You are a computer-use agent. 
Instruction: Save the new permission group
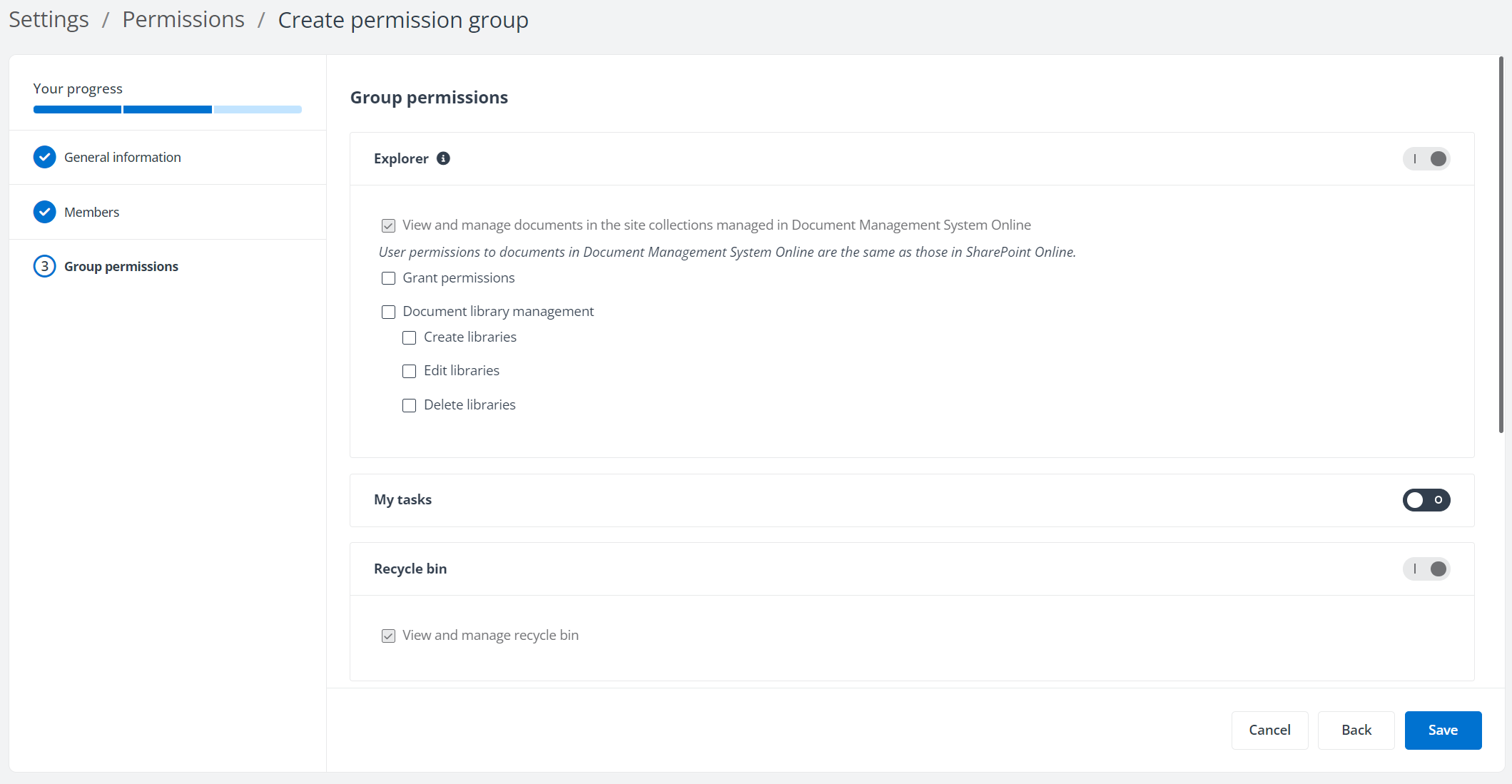[x=1443, y=730]
